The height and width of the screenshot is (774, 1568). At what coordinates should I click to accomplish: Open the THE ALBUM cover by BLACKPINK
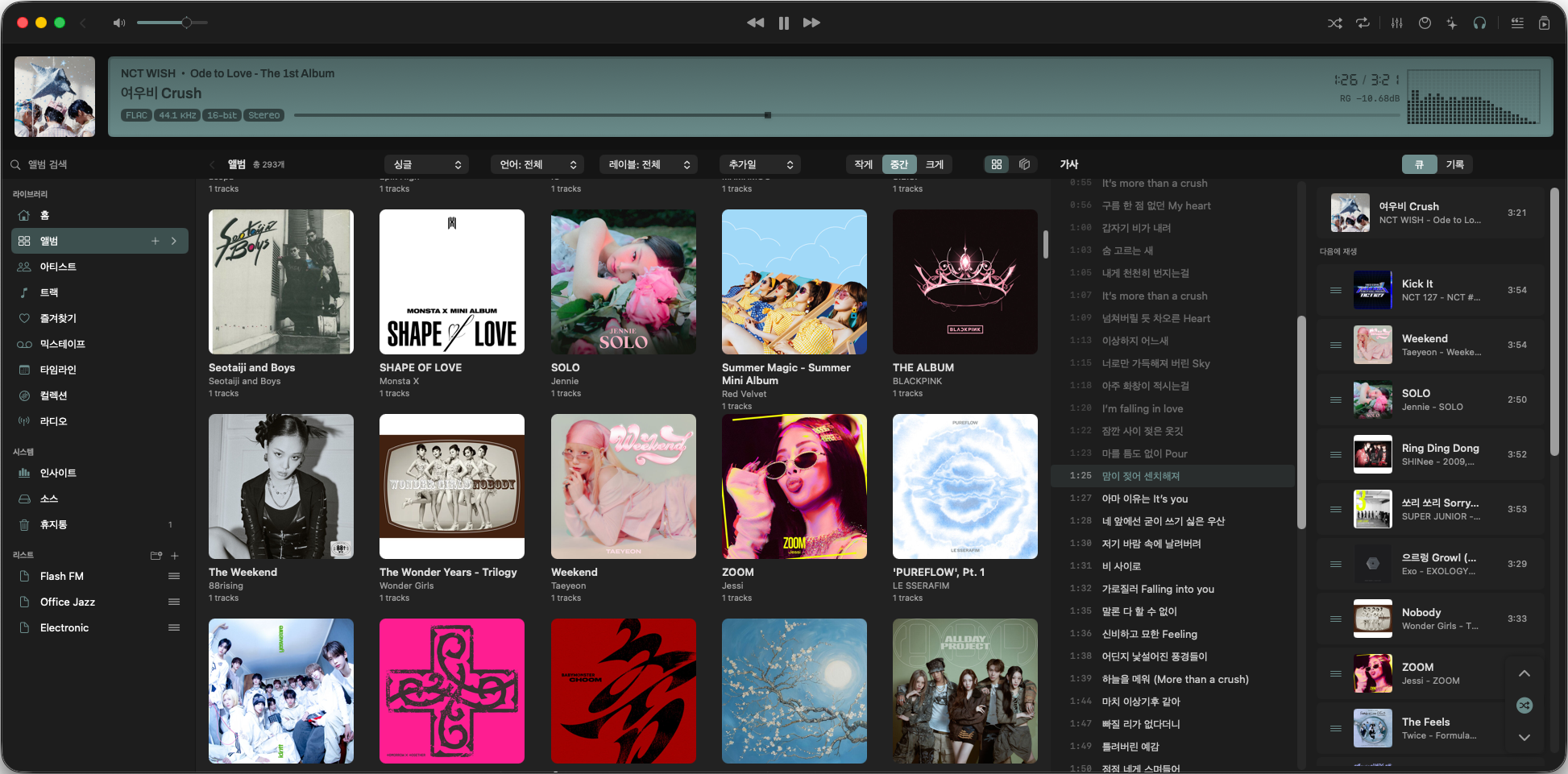pyautogui.click(x=965, y=282)
